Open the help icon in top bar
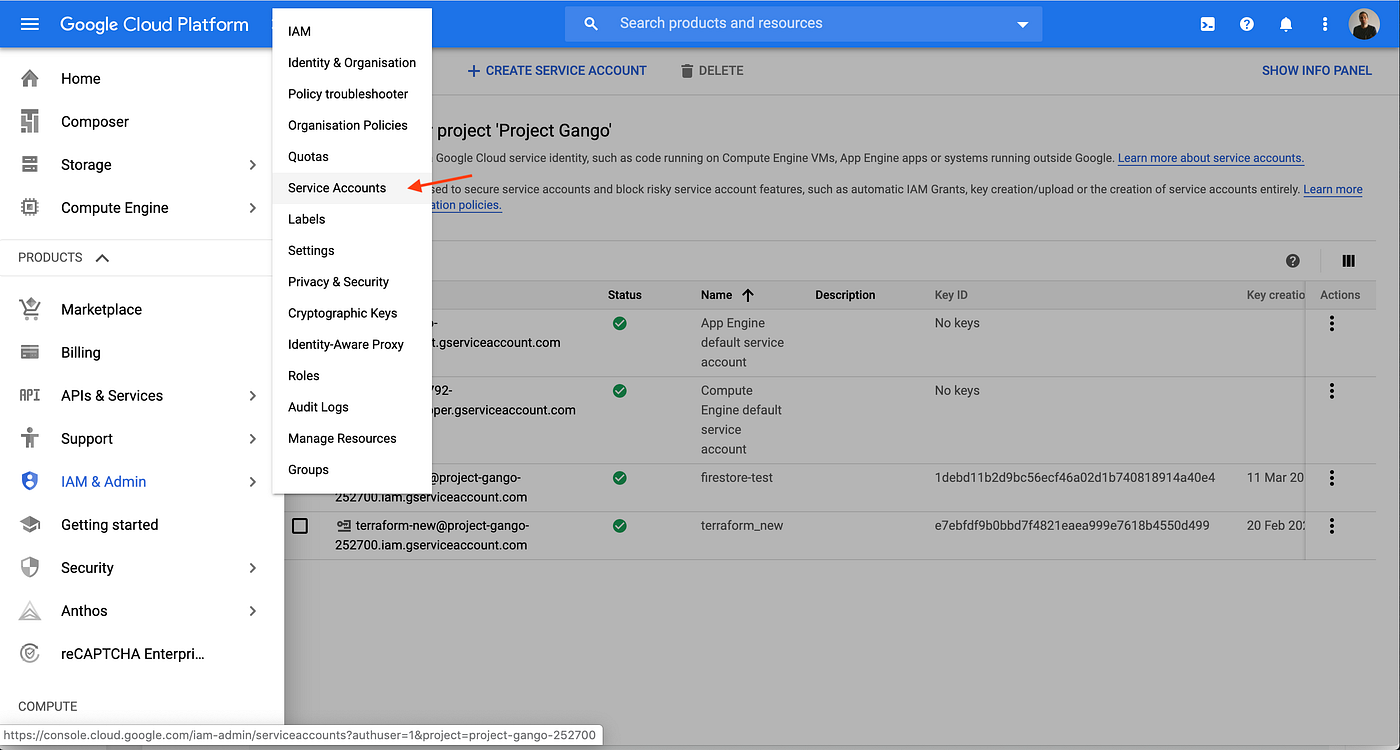 point(1246,23)
